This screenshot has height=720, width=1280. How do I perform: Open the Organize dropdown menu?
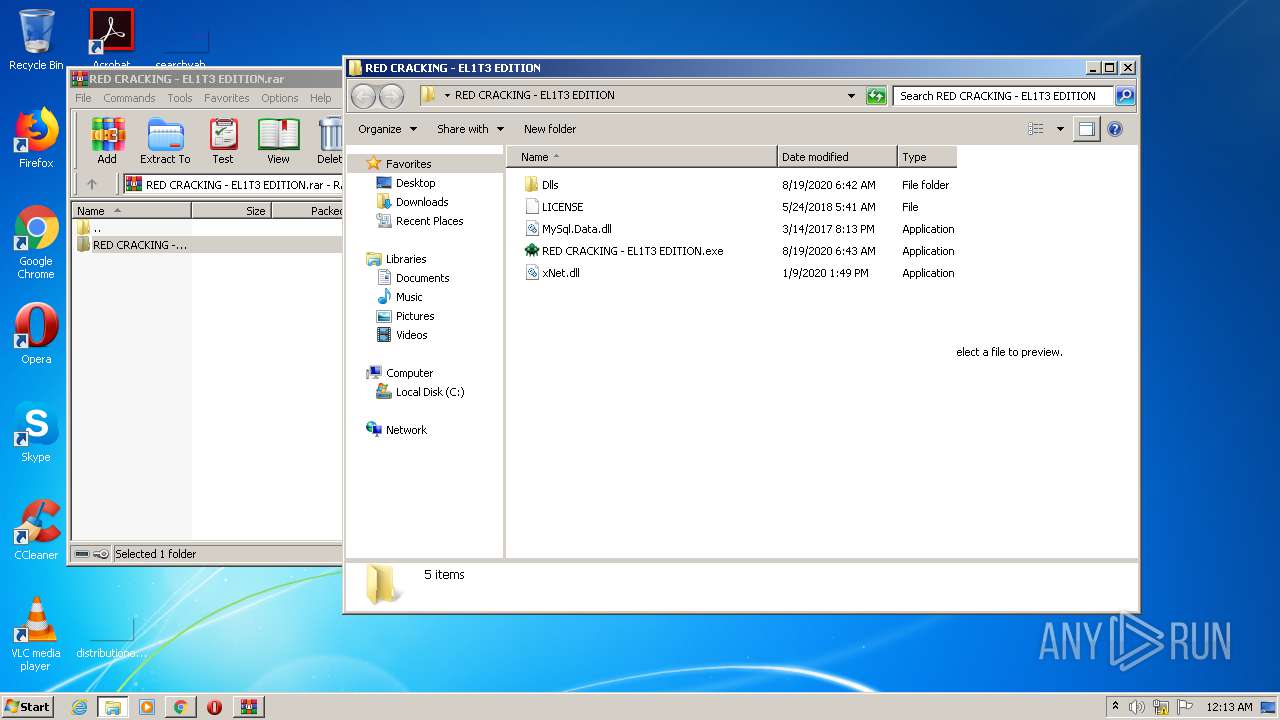[x=387, y=129]
